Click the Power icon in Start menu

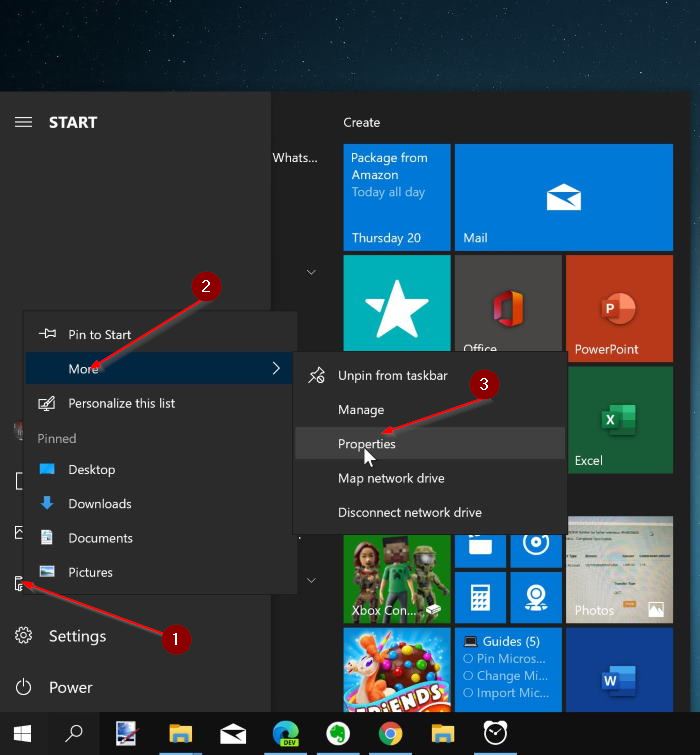23,687
